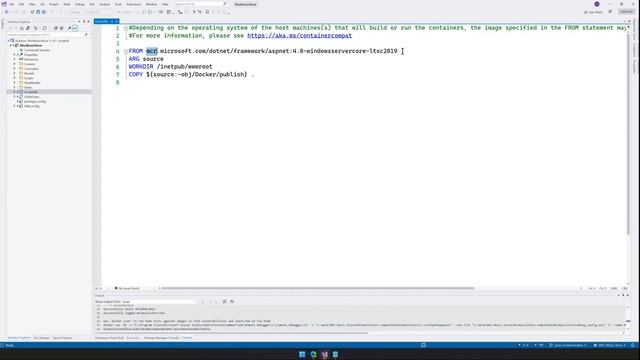Click Solution Explorer preview selected items icon
This screenshot has height=360, width=640.
75,28
